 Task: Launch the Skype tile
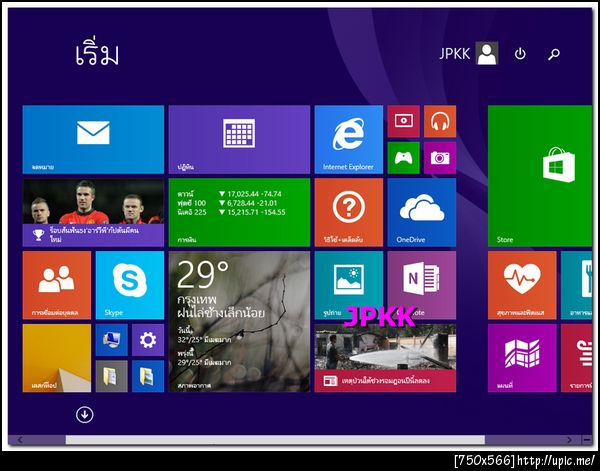[x=130, y=285]
